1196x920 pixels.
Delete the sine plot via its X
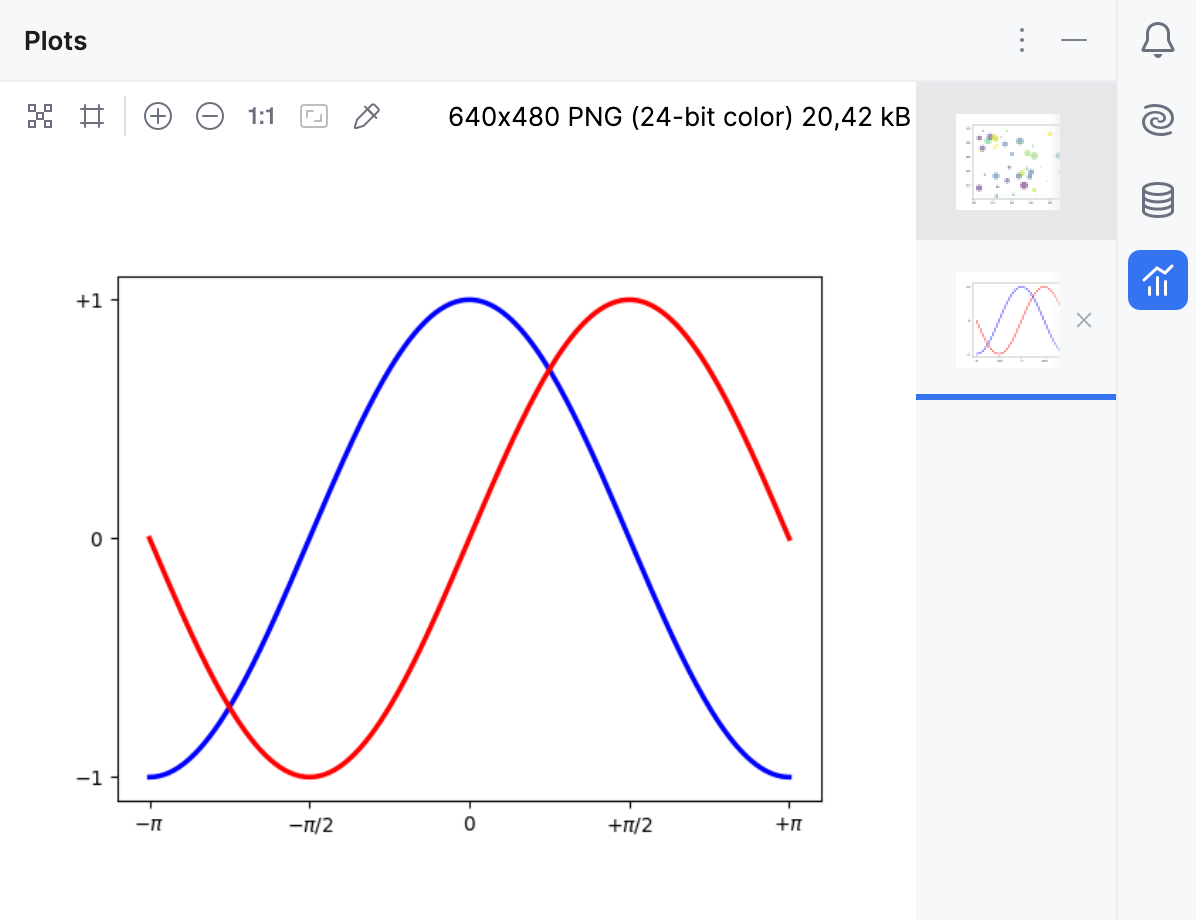[x=1084, y=320]
